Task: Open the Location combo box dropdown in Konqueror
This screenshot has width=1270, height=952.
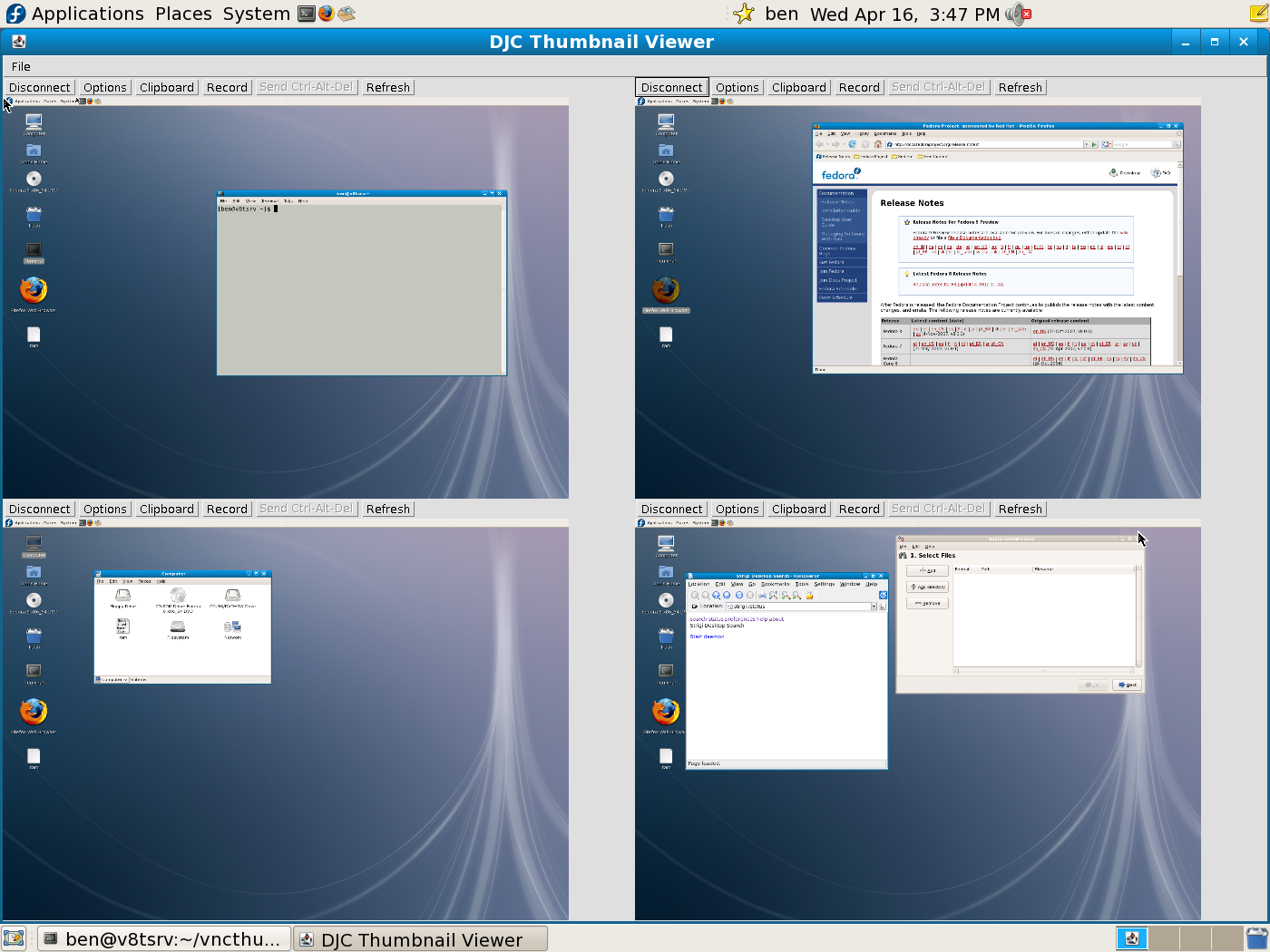Action: [x=874, y=606]
